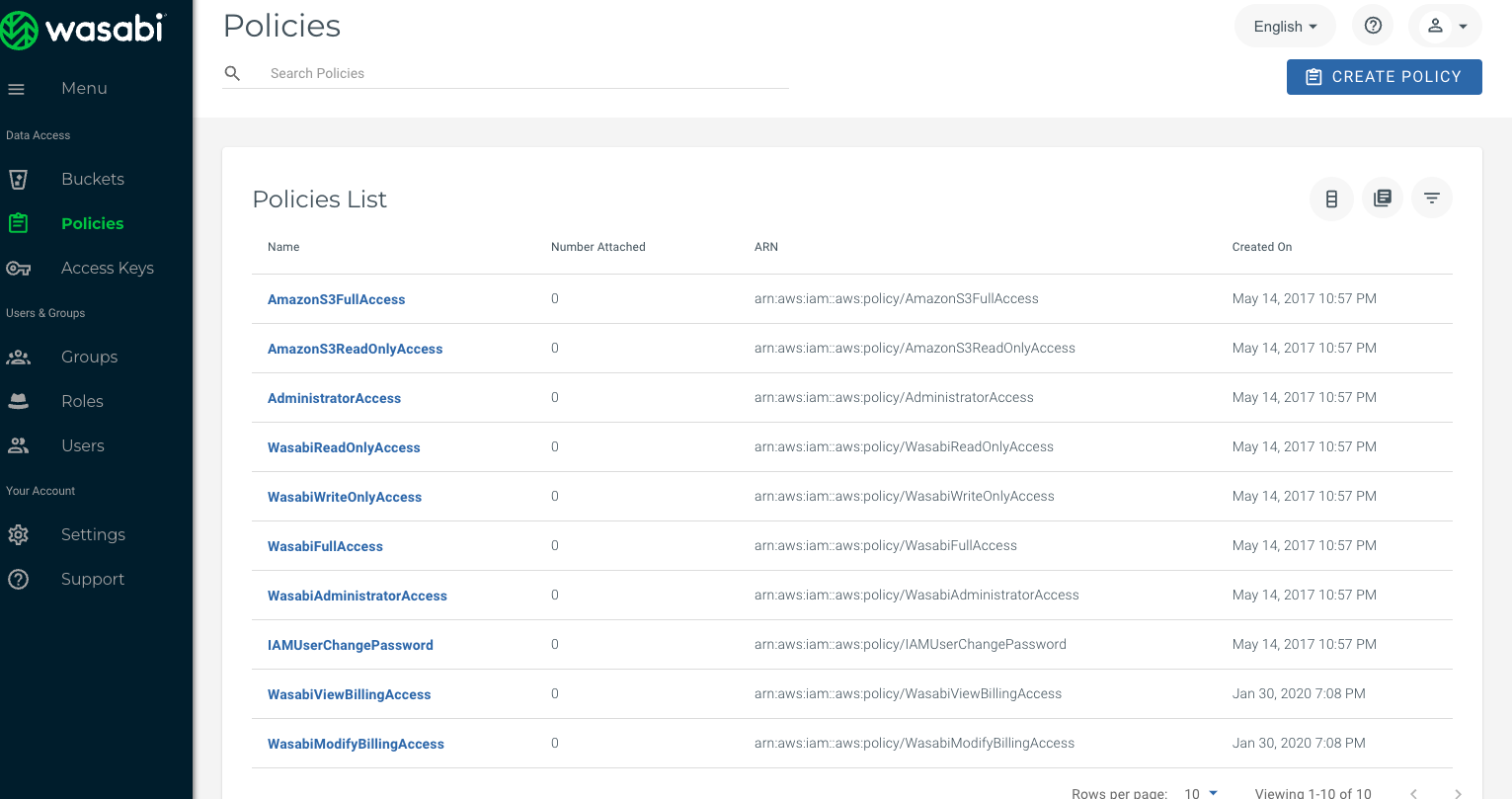Open Support menu item
Viewport: 1512px width, 799px height.
pos(93,579)
